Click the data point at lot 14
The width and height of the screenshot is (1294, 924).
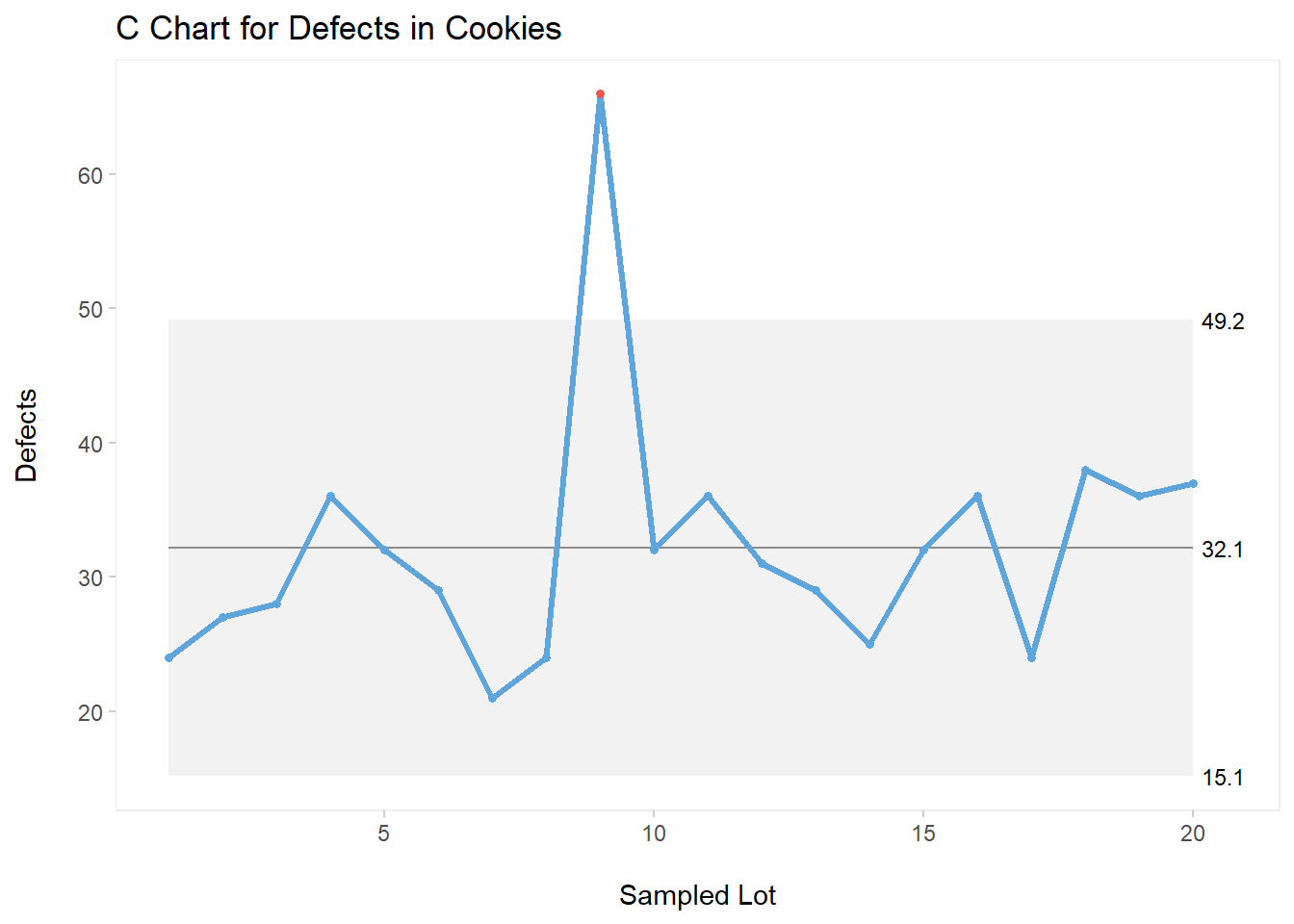coord(869,644)
